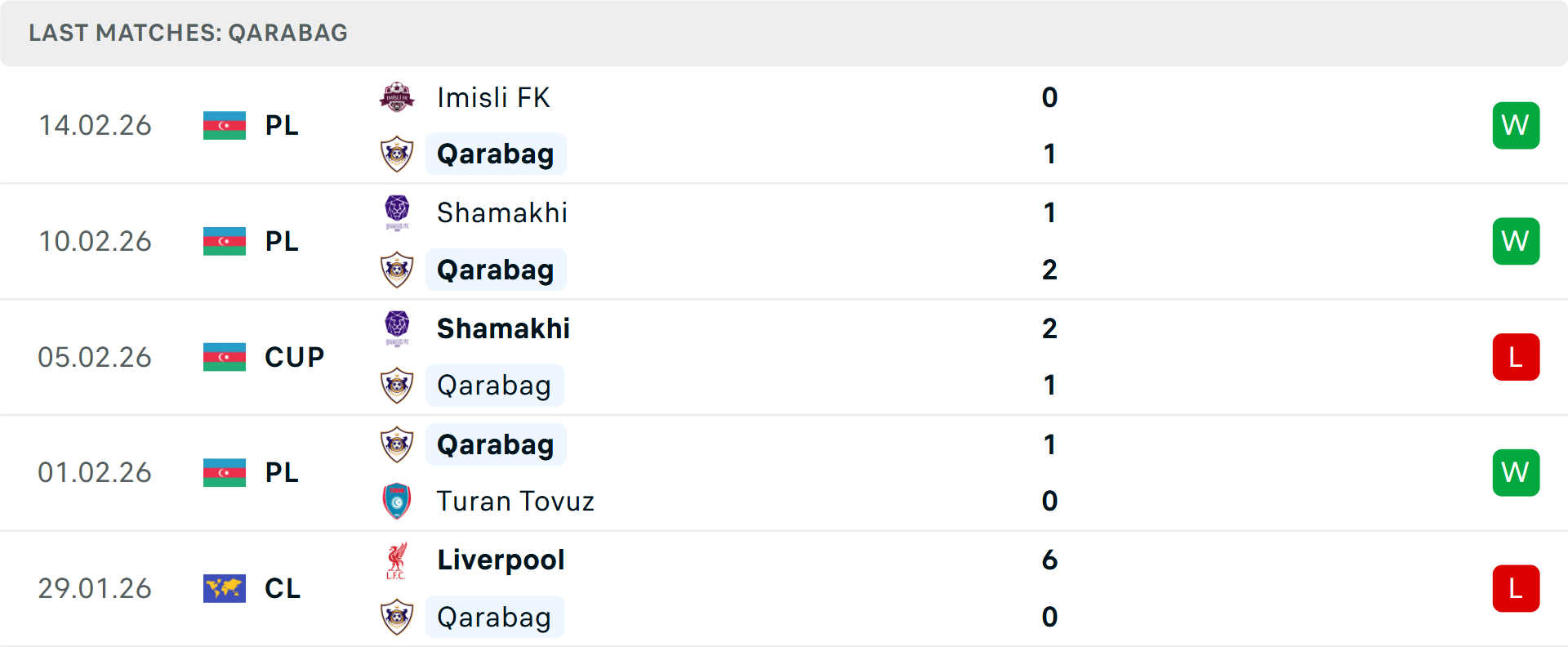Click the LAST MATCHES: QARABAG header
1568x647 pixels.
(x=187, y=33)
